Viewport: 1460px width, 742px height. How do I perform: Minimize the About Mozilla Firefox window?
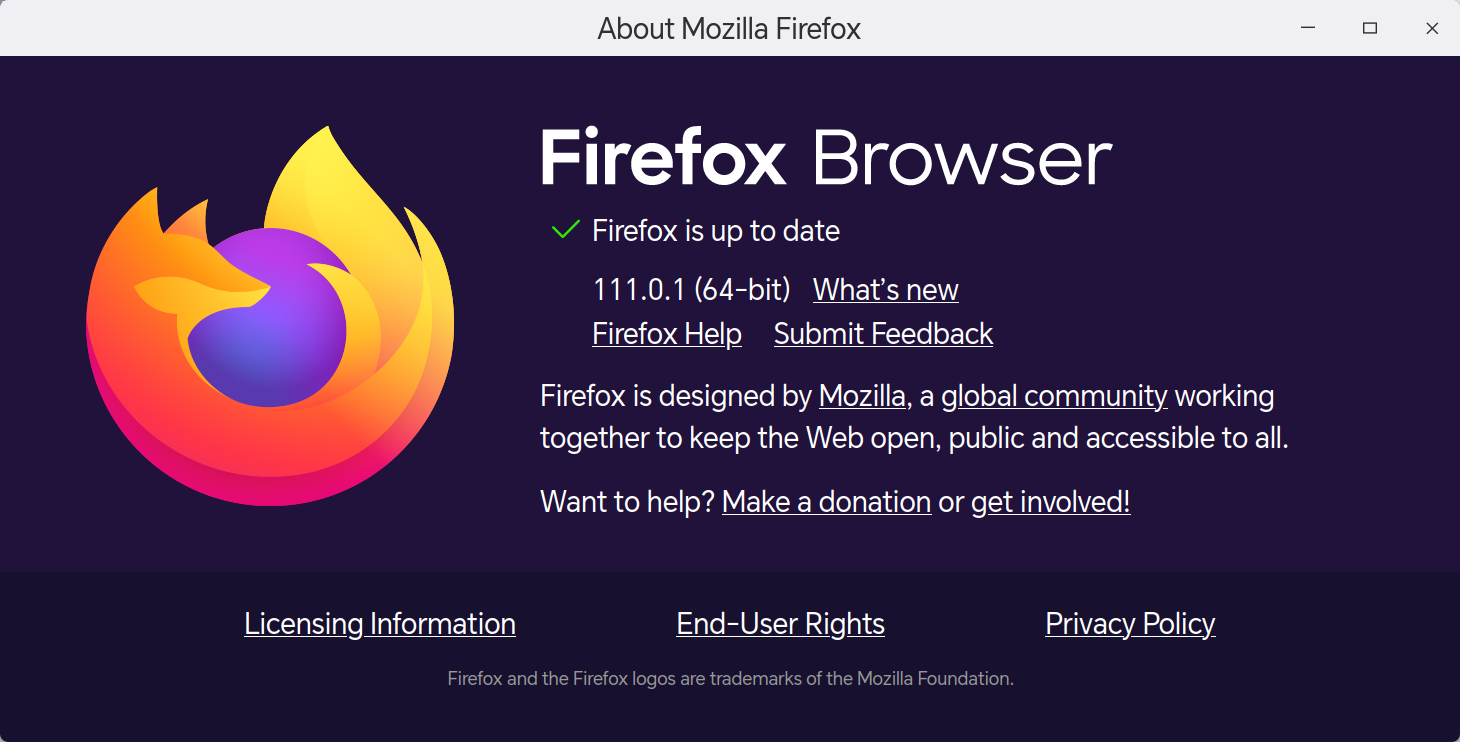(1307, 28)
